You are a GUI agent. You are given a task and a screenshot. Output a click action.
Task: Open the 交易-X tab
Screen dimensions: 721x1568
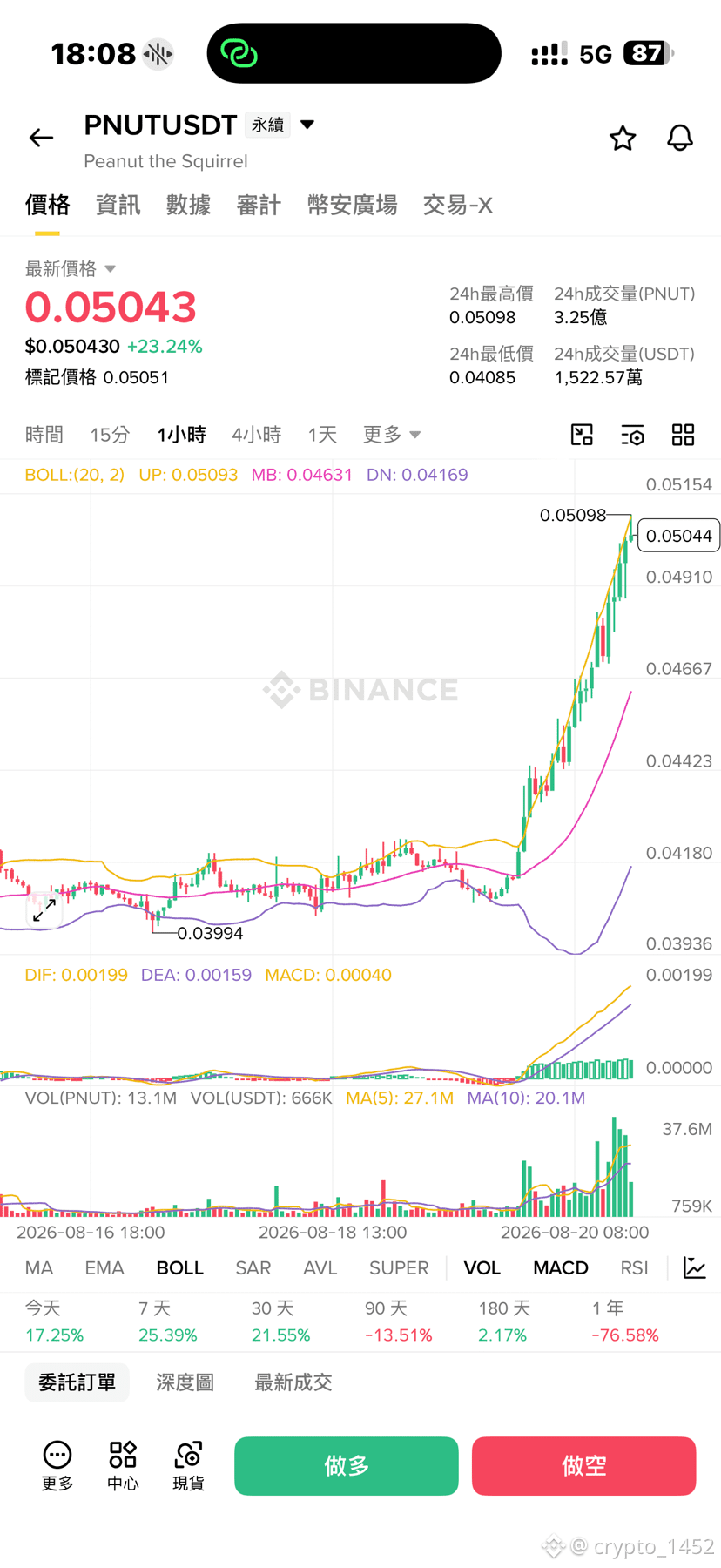pos(457,205)
